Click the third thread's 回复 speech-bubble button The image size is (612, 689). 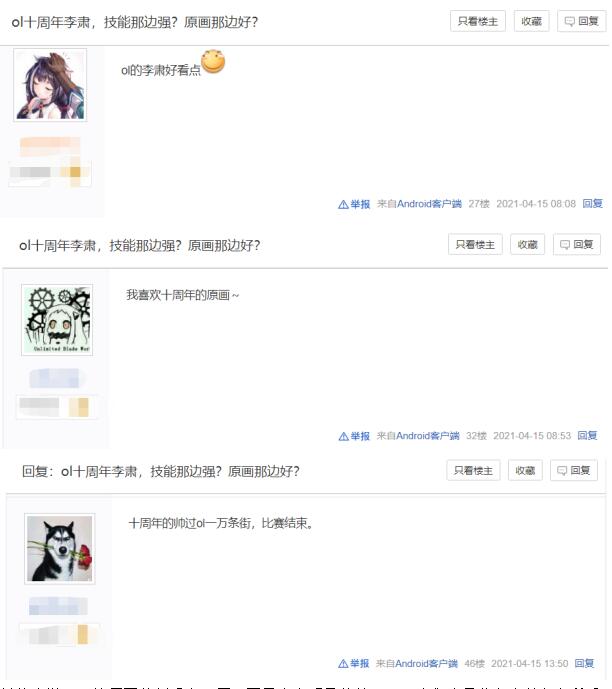[573, 471]
